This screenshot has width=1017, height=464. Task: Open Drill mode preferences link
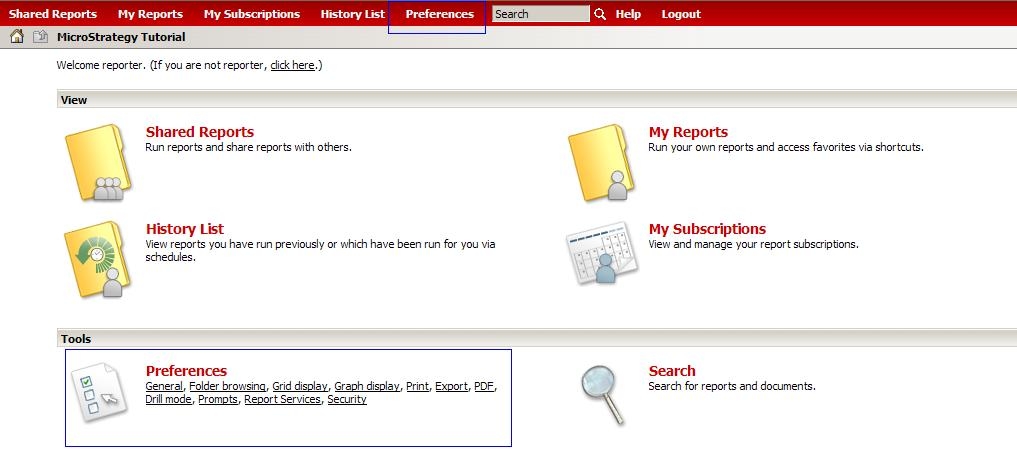[x=169, y=399]
